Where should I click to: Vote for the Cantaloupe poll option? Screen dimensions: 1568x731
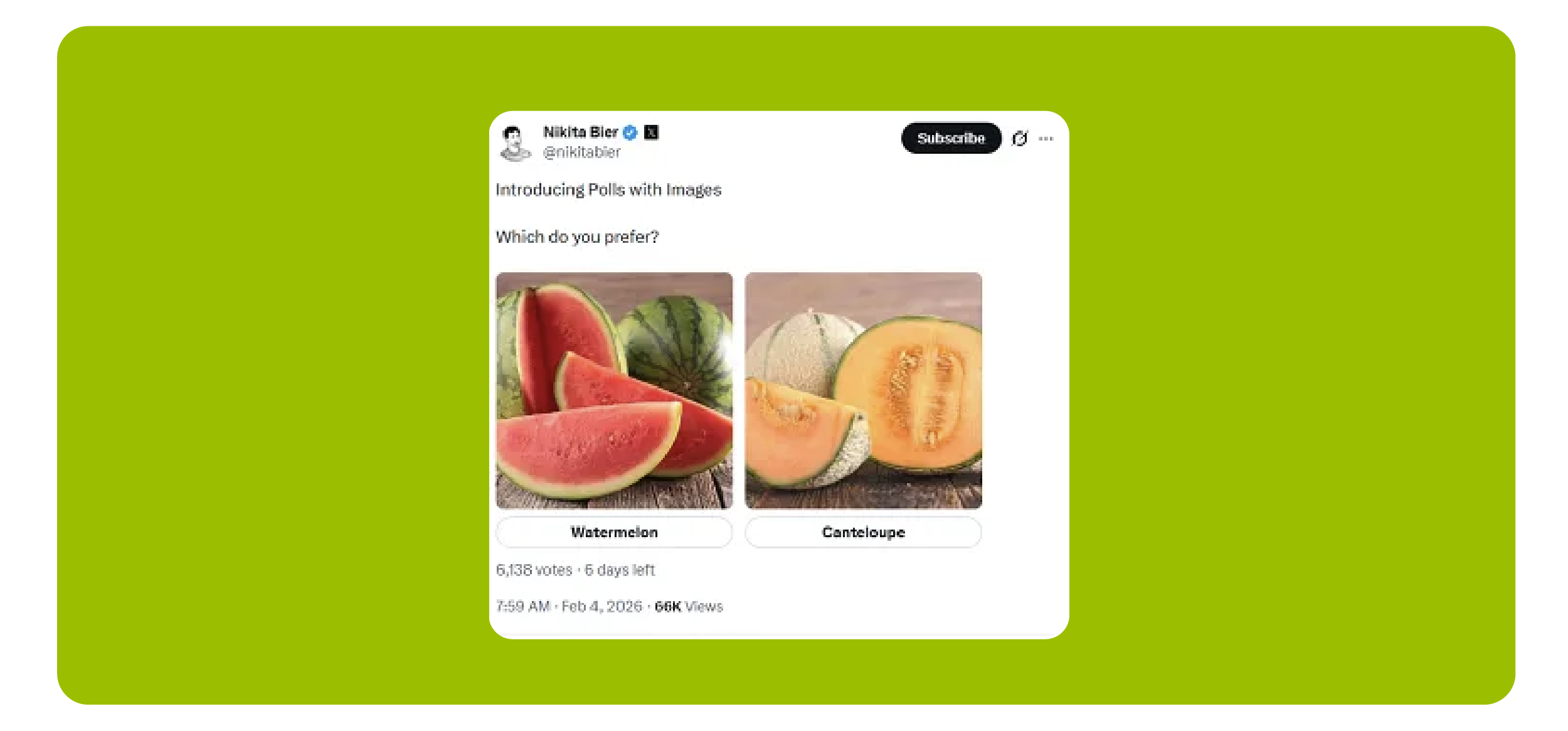[x=863, y=532]
